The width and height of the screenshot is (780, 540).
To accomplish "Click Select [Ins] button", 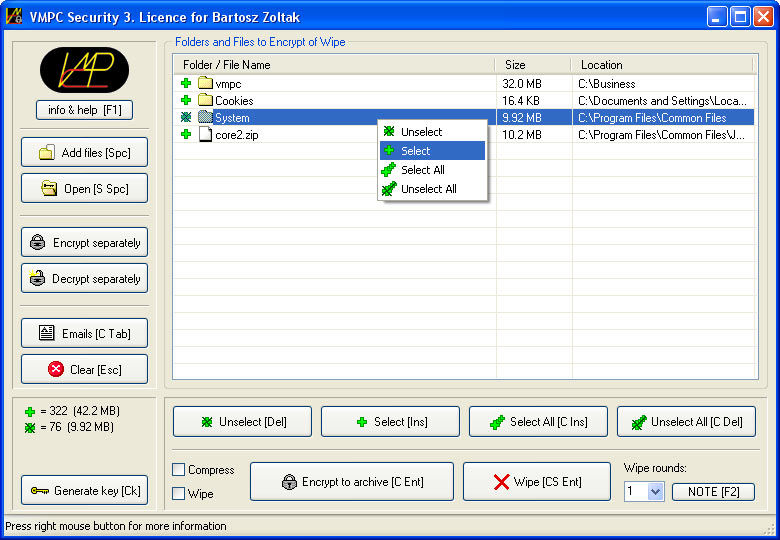I will coord(390,422).
